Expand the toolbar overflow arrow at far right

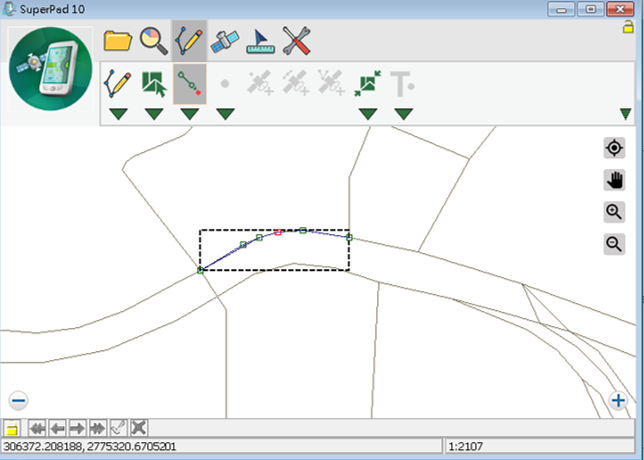625,114
